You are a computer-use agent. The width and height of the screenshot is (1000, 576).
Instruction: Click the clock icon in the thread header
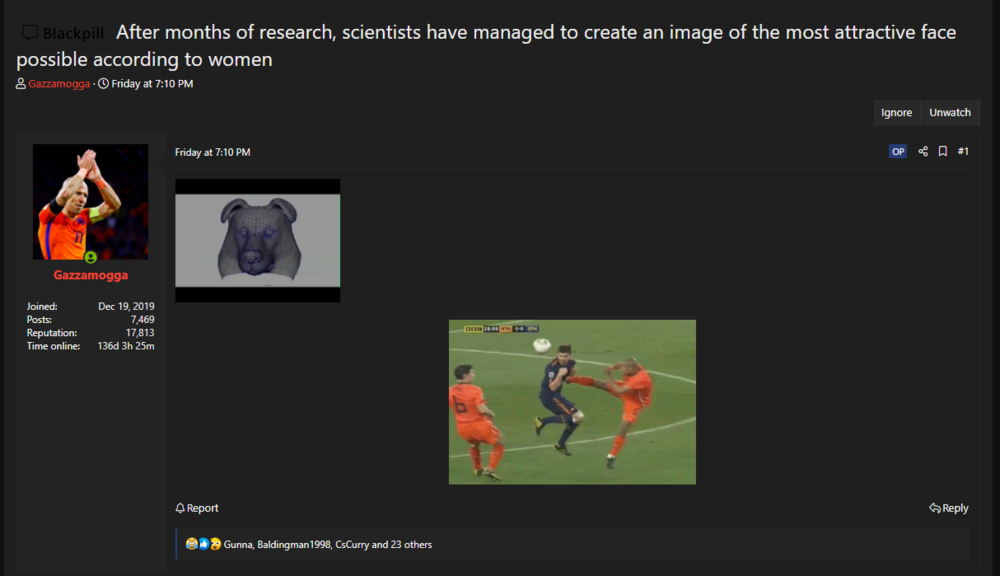pyautogui.click(x=103, y=84)
